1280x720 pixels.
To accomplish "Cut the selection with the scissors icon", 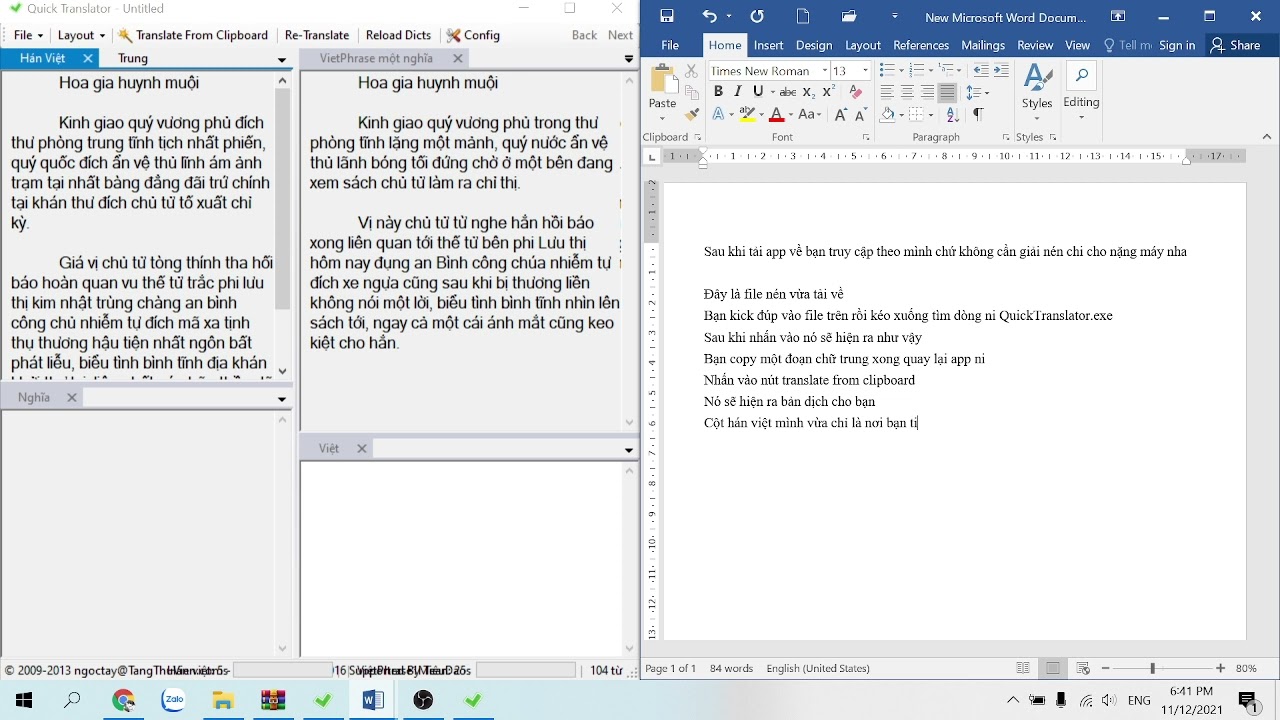I will tap(691, 72).
